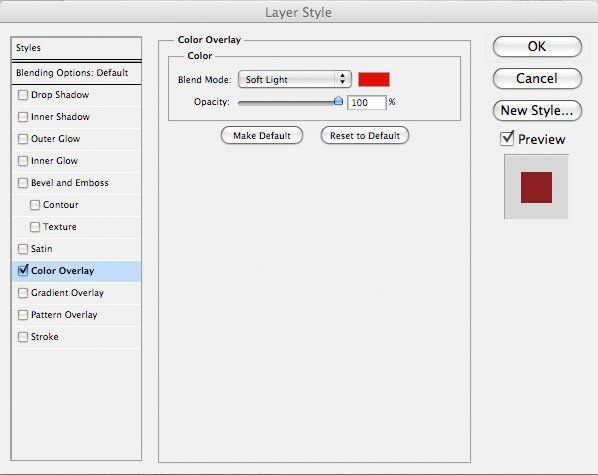Open the red overlay color swatch
The width and height of the screenshot is (598, 475).
coord(374,79)
